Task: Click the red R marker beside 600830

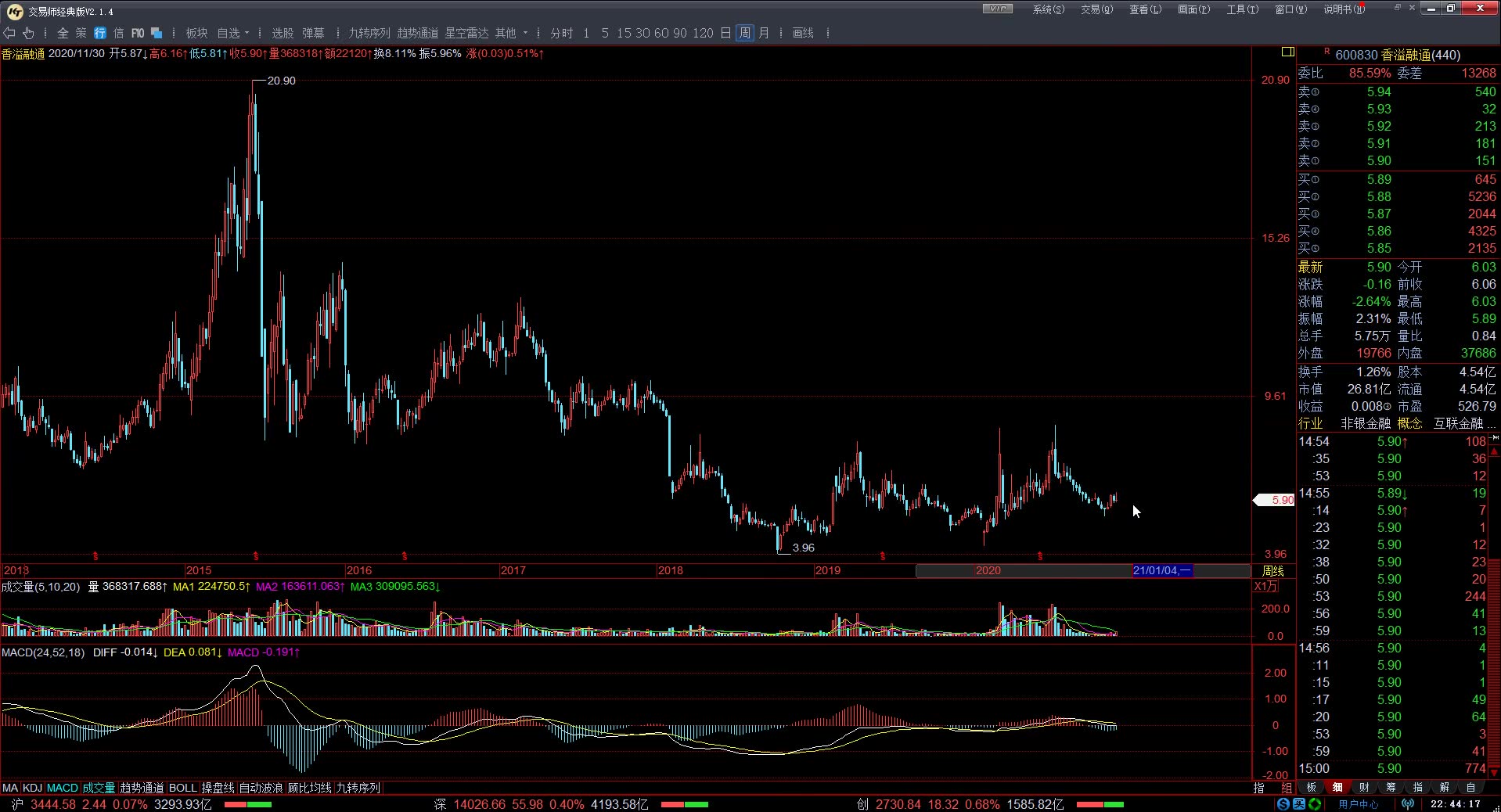Action: tap(1327, 52)
